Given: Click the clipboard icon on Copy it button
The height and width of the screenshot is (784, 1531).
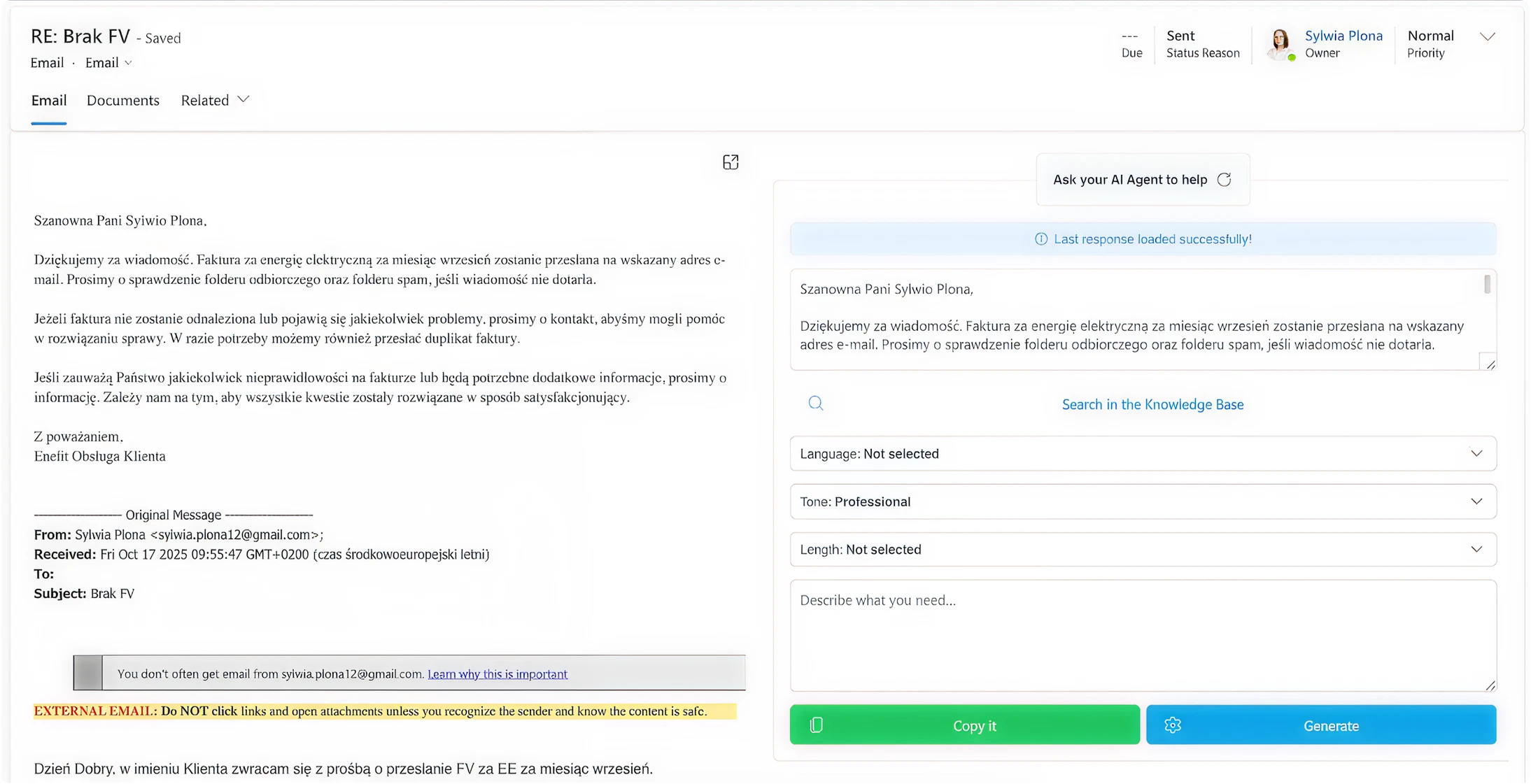Looking at the screenshot, I should point(816,725).
